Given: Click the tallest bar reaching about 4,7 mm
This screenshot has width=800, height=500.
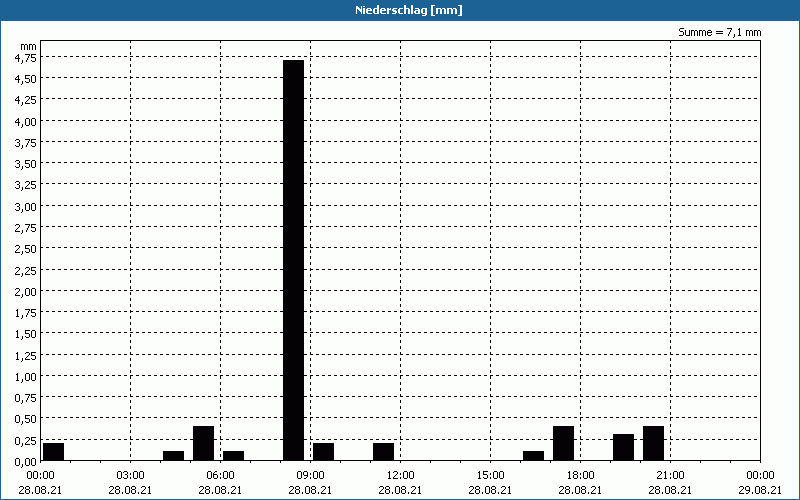Looking at the screenshot, I should (293, 260).
